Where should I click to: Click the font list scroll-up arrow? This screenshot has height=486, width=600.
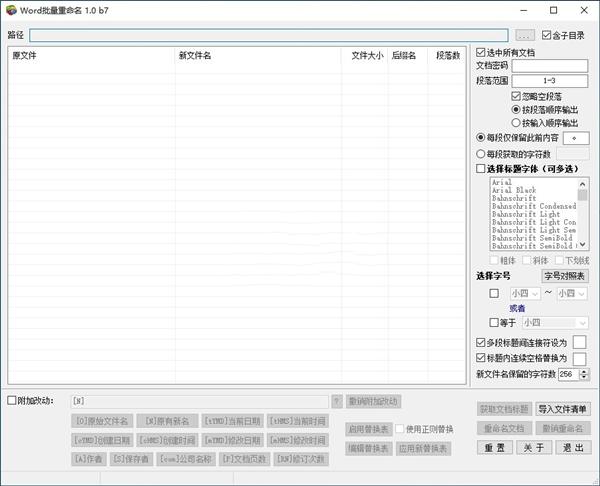[x=582, y=184]
